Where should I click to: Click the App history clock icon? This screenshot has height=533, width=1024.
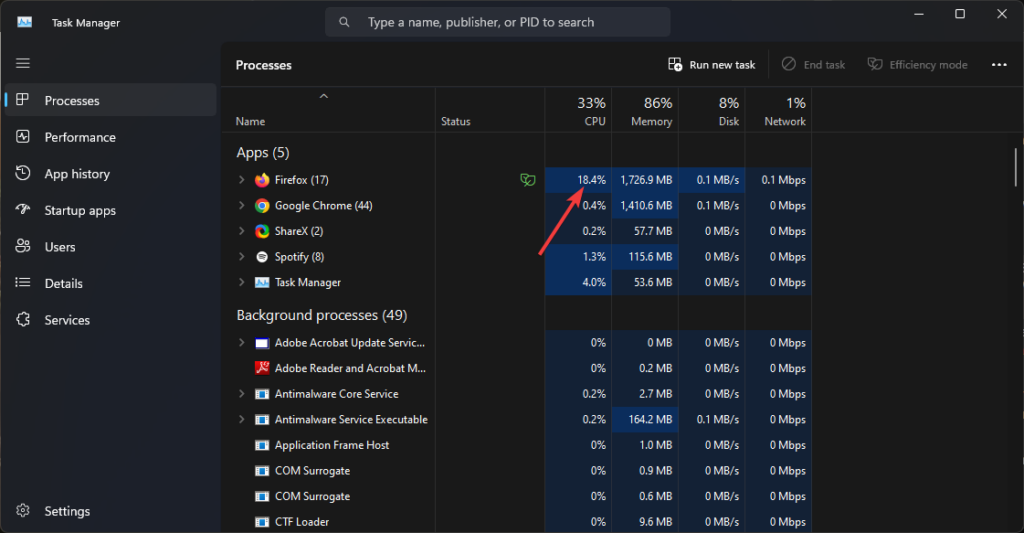pyautogui.click(x=23, y=173)
